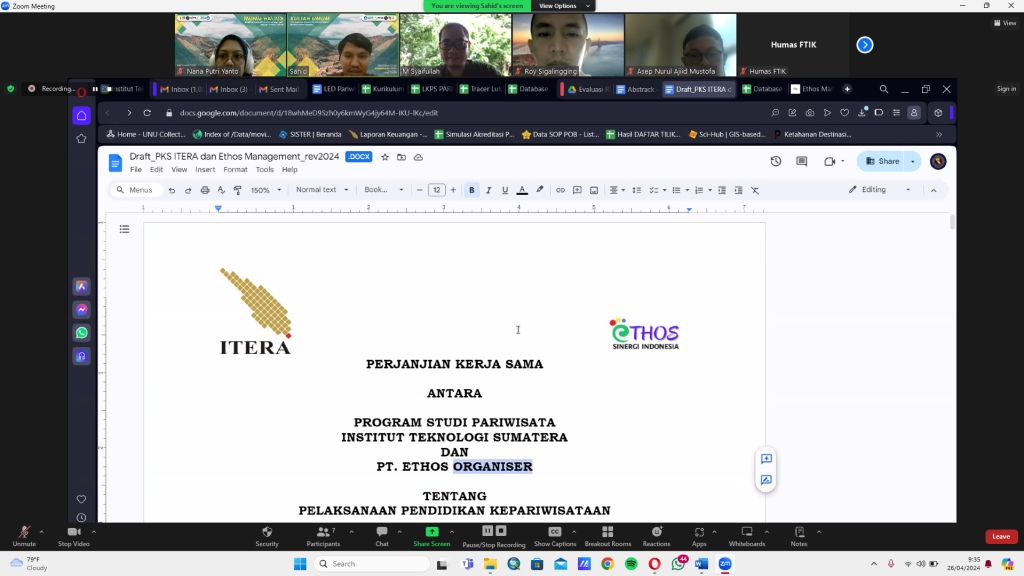Screen dimensions: 1024x576
Task: Expand the Normal text style dropdown
Action: point(320,190)
